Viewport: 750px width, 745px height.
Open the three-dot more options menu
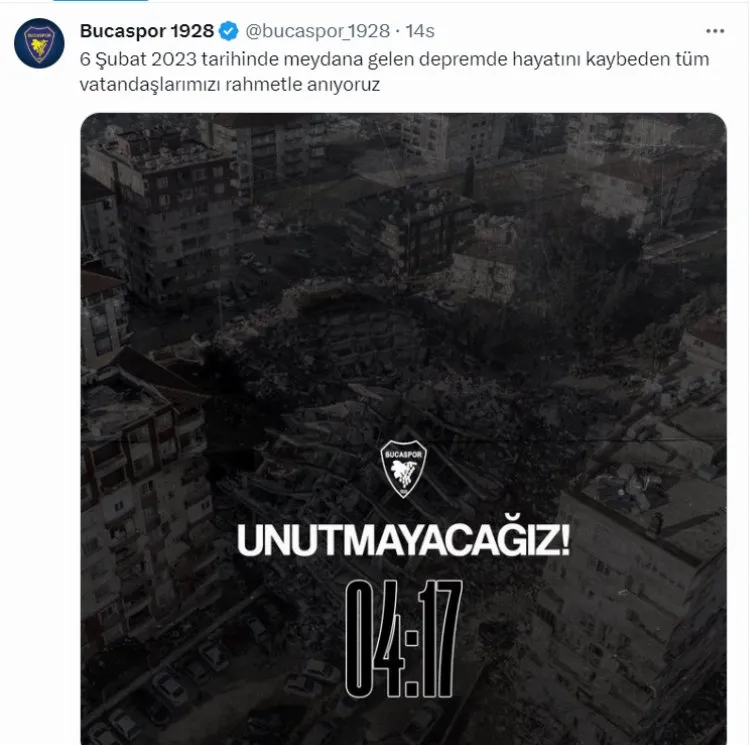(715, 31)
